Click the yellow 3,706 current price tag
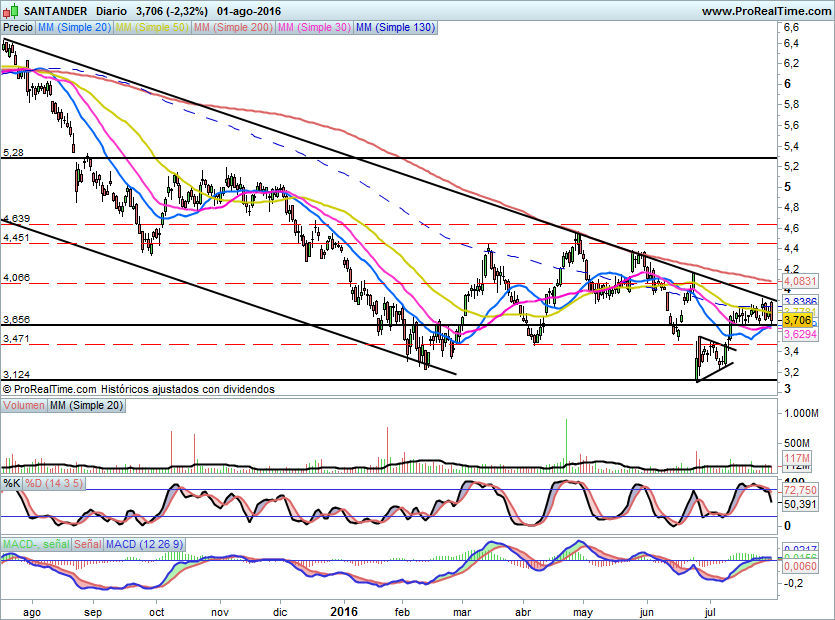 point(798,320)
